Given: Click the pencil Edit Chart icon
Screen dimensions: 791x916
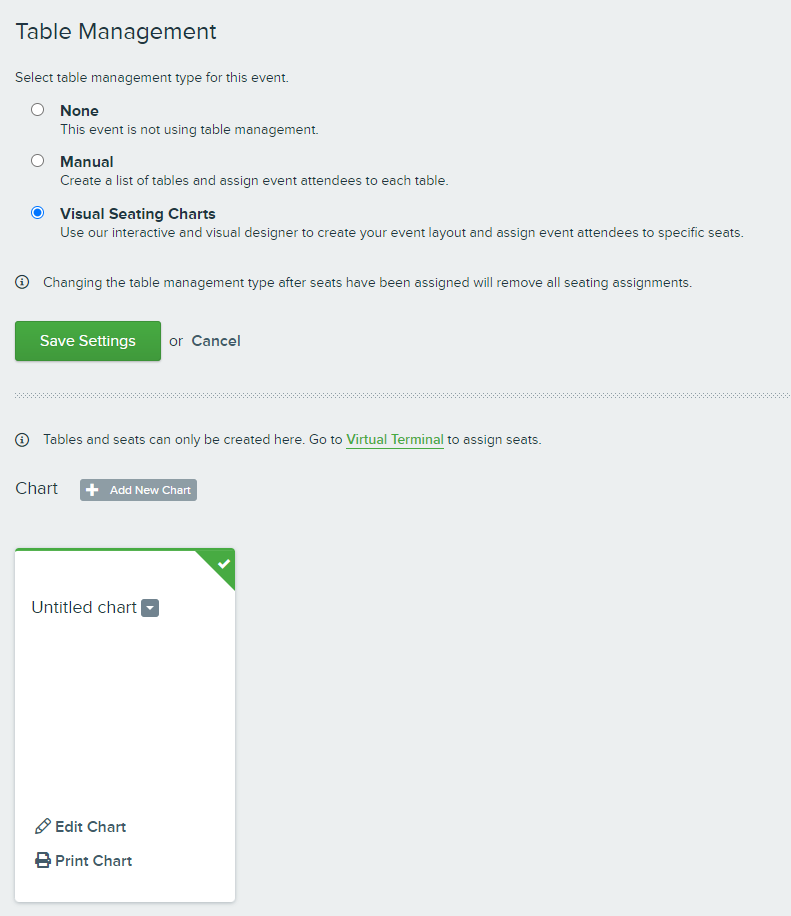Looking at the screenshot, I should [x=43, y=826].
